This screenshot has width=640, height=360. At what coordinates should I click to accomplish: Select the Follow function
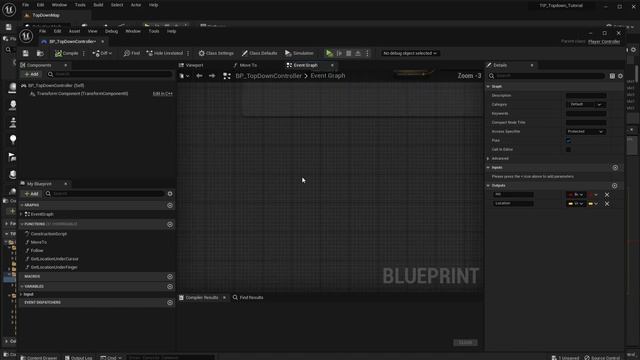coord(37,251)
